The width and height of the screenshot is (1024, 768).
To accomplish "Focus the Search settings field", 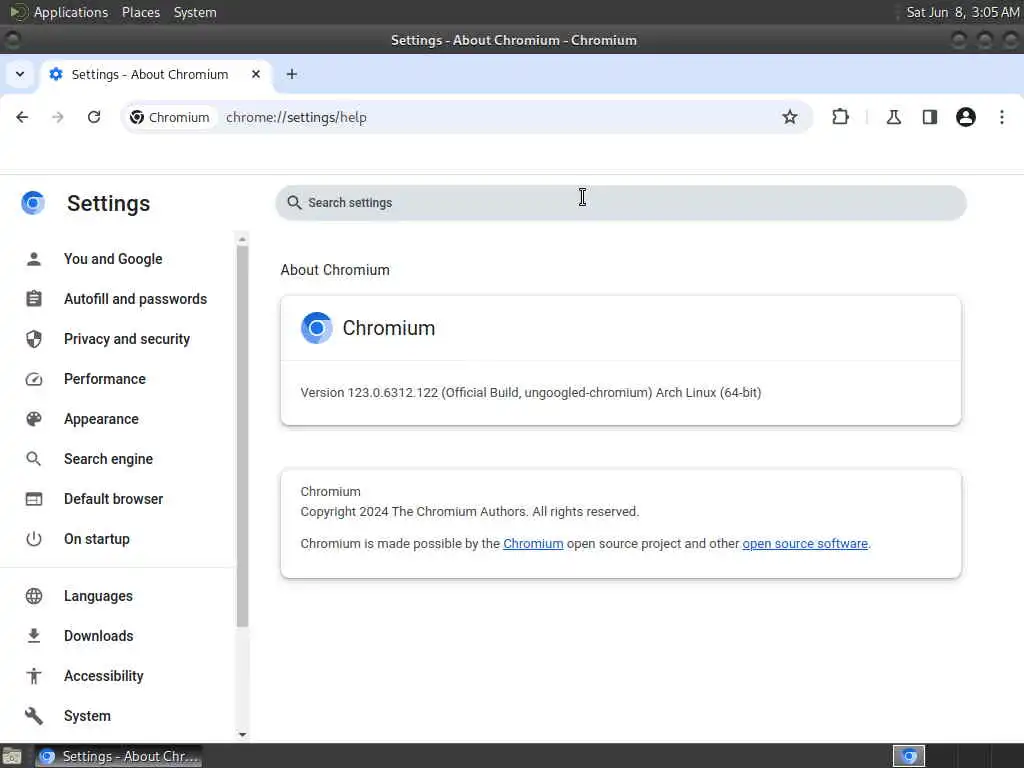I will 620,202.
